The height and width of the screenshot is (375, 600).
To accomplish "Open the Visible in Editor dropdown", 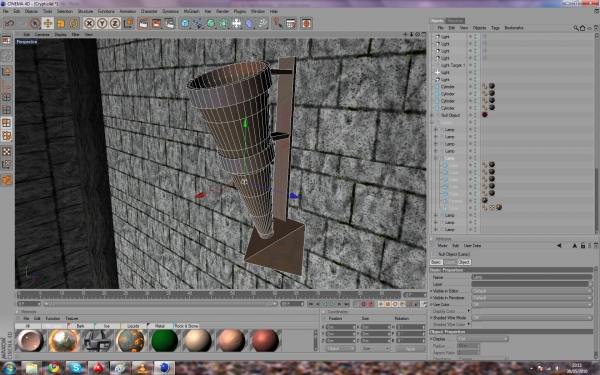I will [x=532, y=291].
